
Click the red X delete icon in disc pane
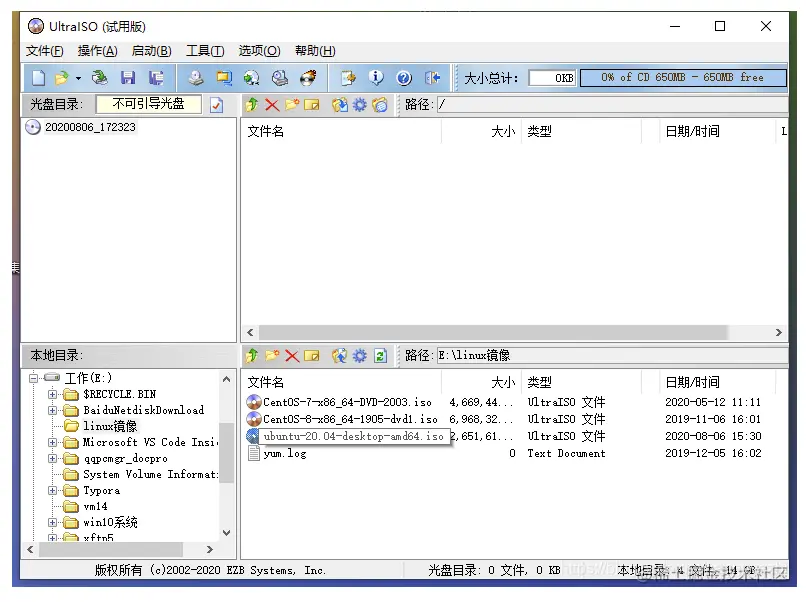(x=271, y=105)
